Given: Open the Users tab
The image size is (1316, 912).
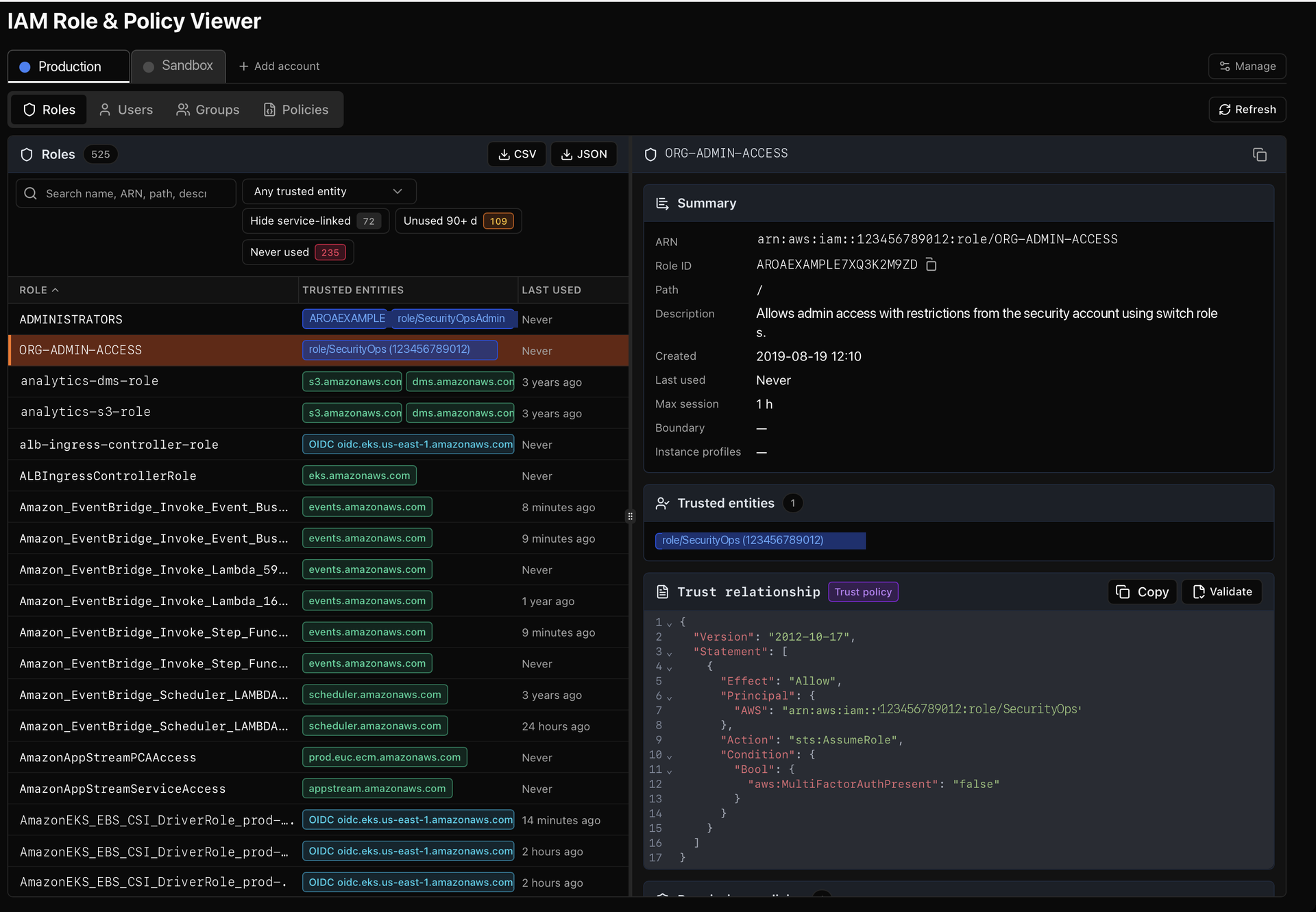Looking at the screenshot, I should pos(126,110).
